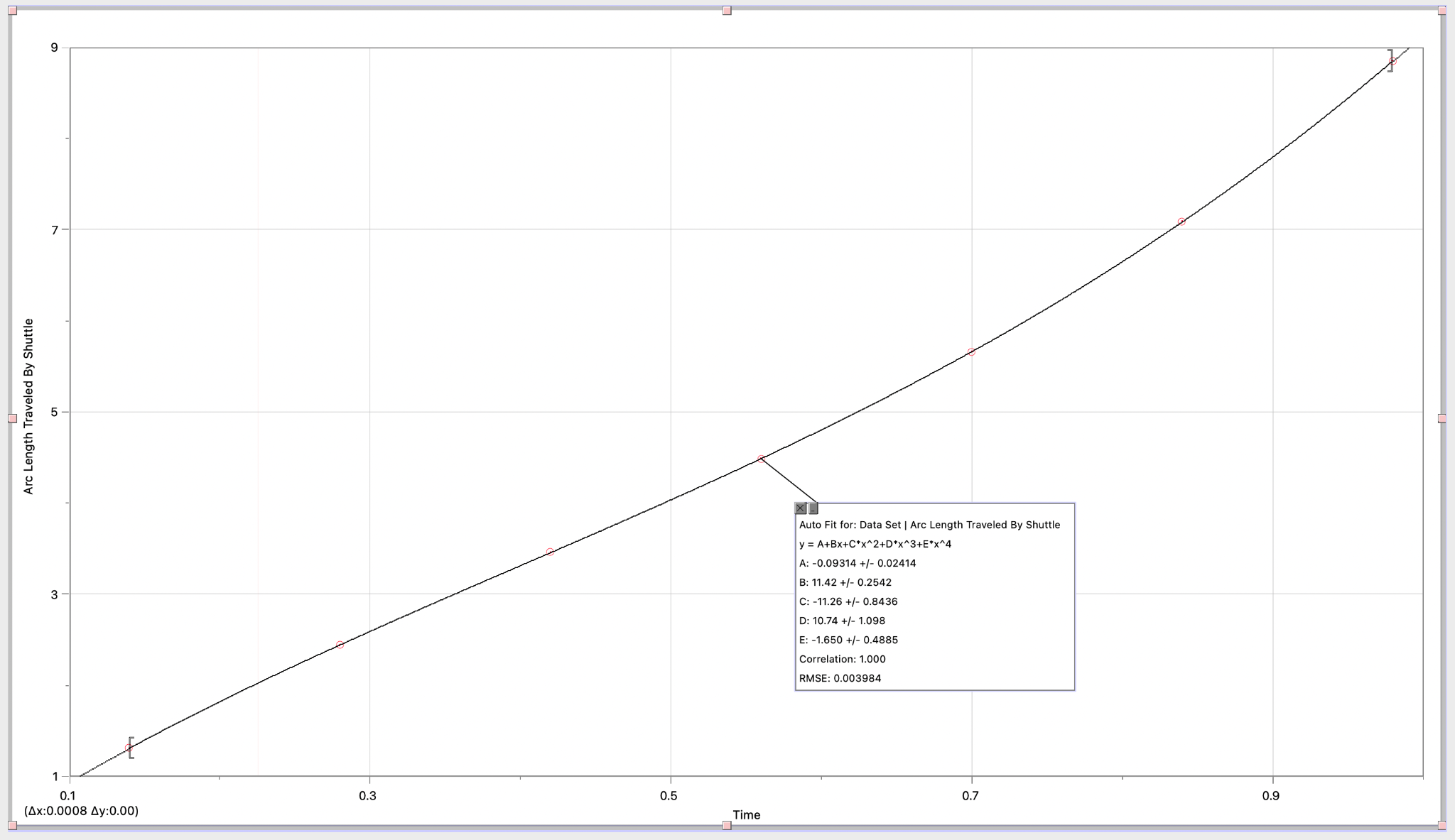Image resolution: width=1455 pixels, height=840 pixels.
Task: Click the fit equation y = A+Bx+C*x^2 line
Action: [x=875, y=544]
